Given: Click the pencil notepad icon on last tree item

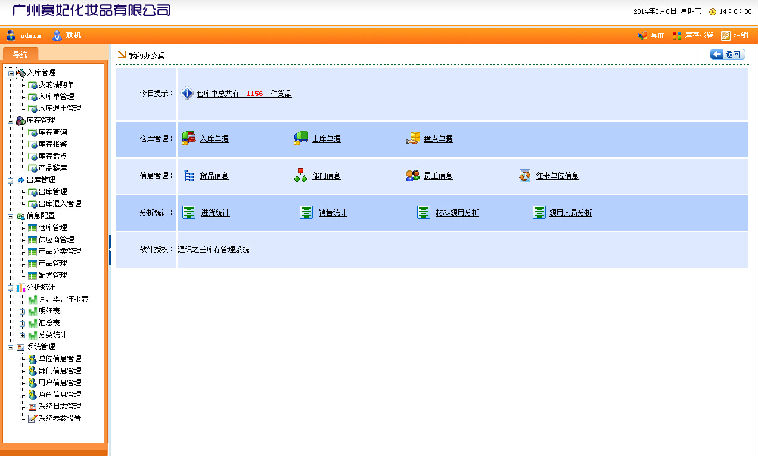Looking at the screenshot, I should [32, 418].
